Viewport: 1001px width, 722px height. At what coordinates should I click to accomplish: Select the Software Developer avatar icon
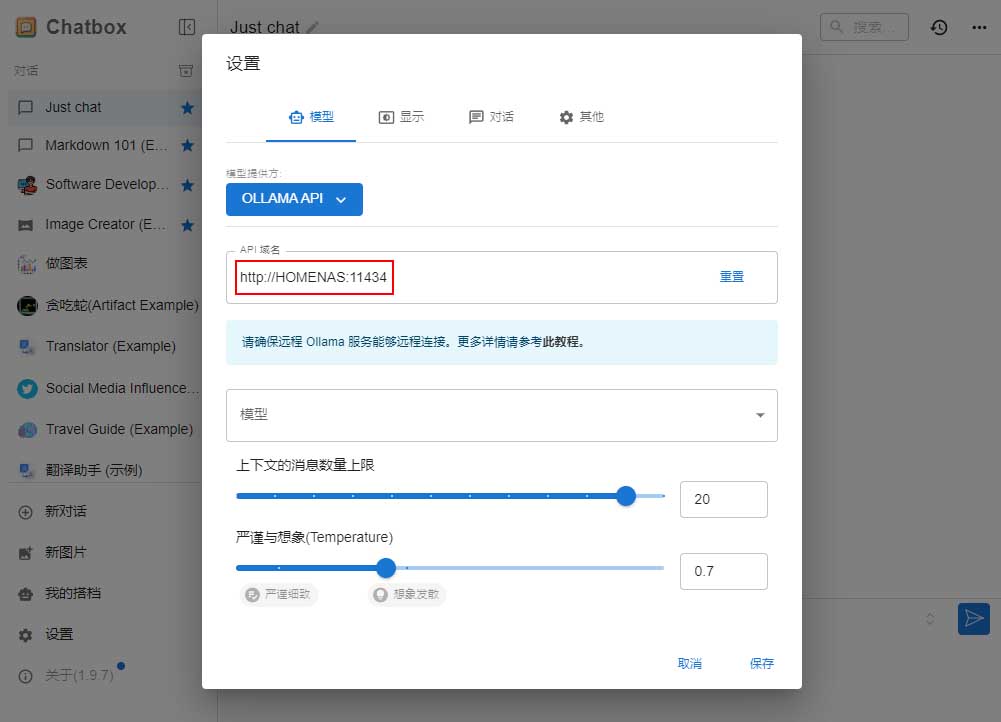(x=27, y=185)
